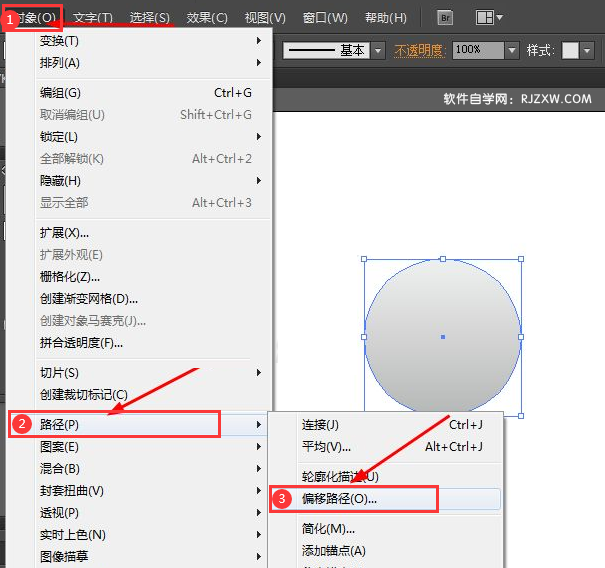Open the 选择(S) menu
Screen dimensions: 605x568
[150, 17]
